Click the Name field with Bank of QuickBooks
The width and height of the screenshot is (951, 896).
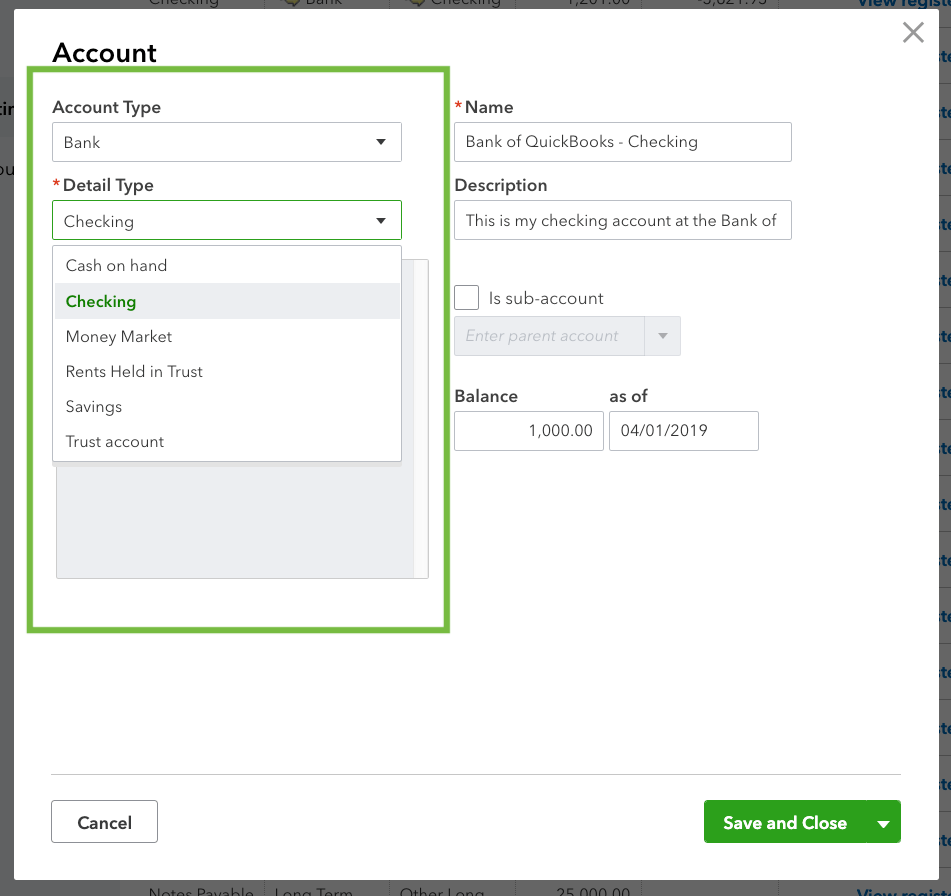click(623, 142)
